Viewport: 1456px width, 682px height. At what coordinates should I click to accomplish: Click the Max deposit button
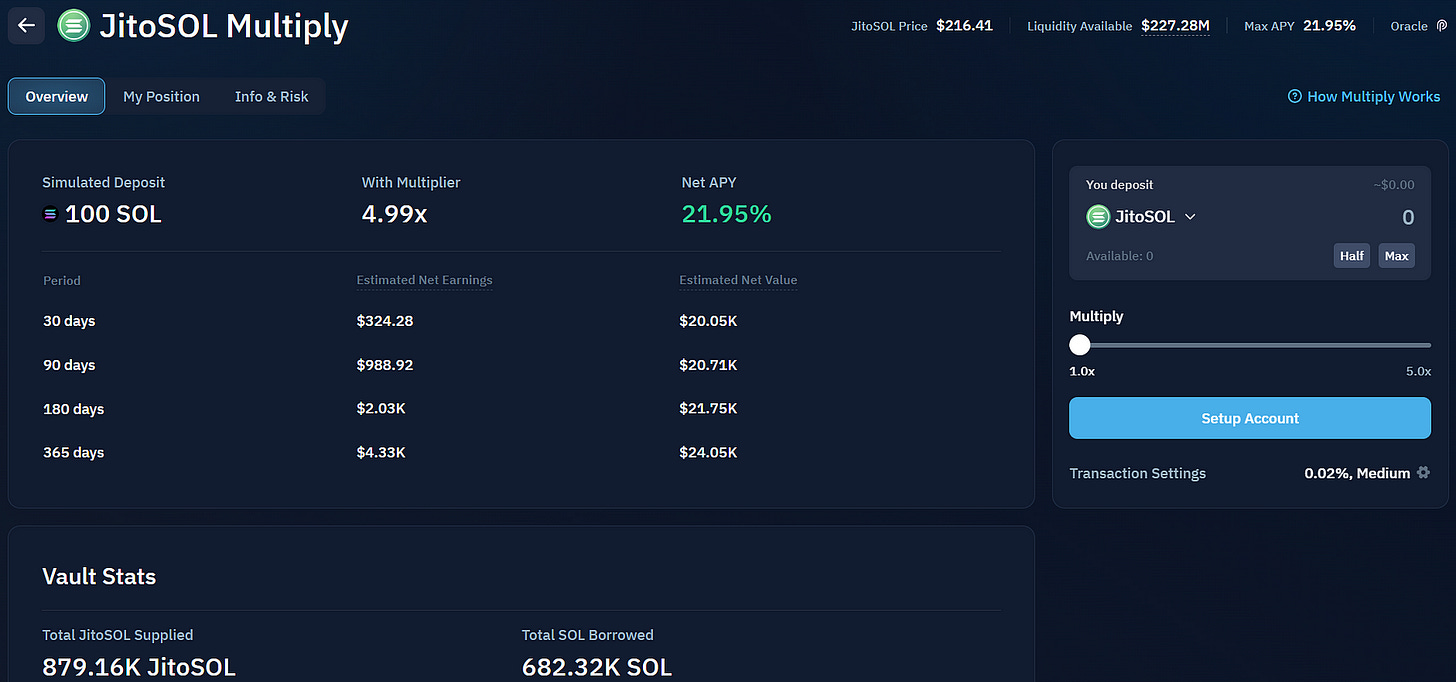(x=1397, y=256)
